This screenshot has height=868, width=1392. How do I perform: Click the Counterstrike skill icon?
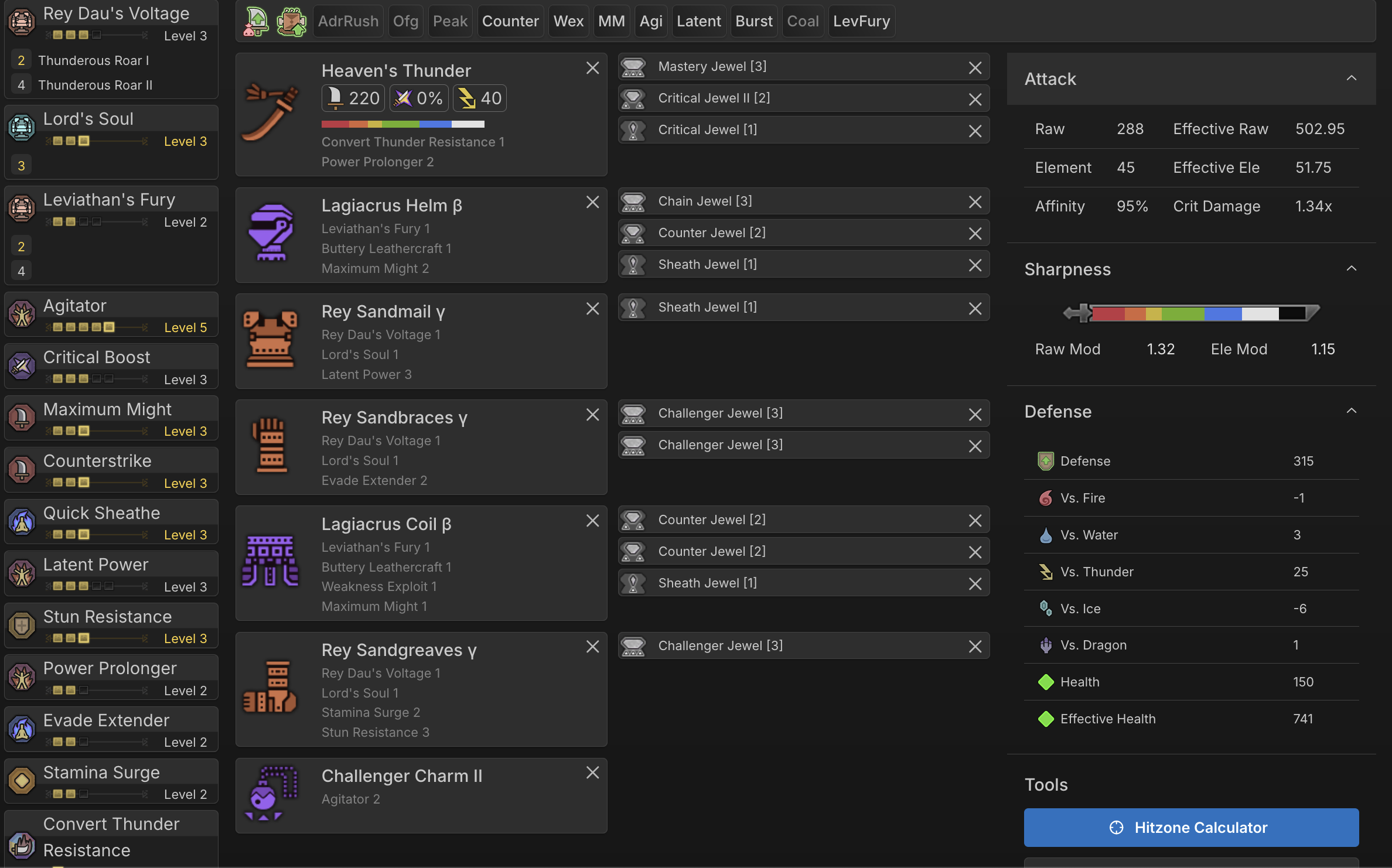(22, 469)
